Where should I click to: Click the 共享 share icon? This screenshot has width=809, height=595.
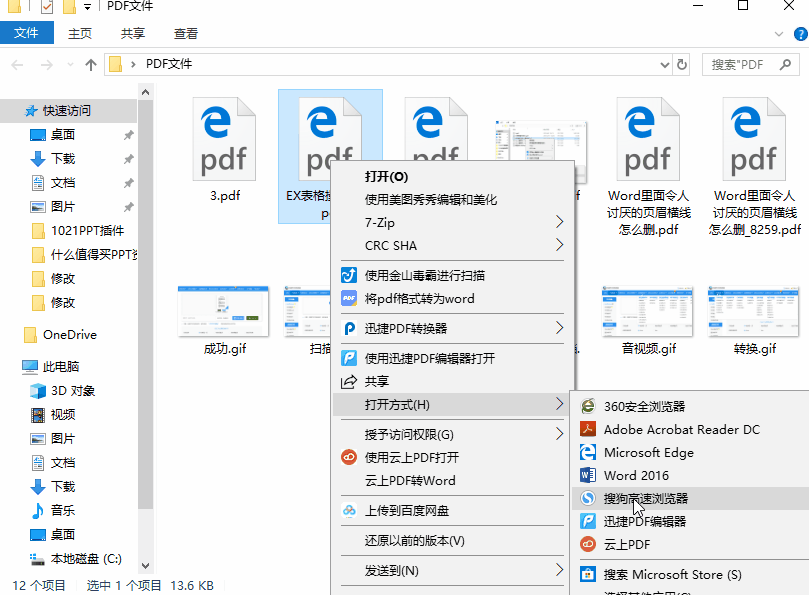(349, 381)
